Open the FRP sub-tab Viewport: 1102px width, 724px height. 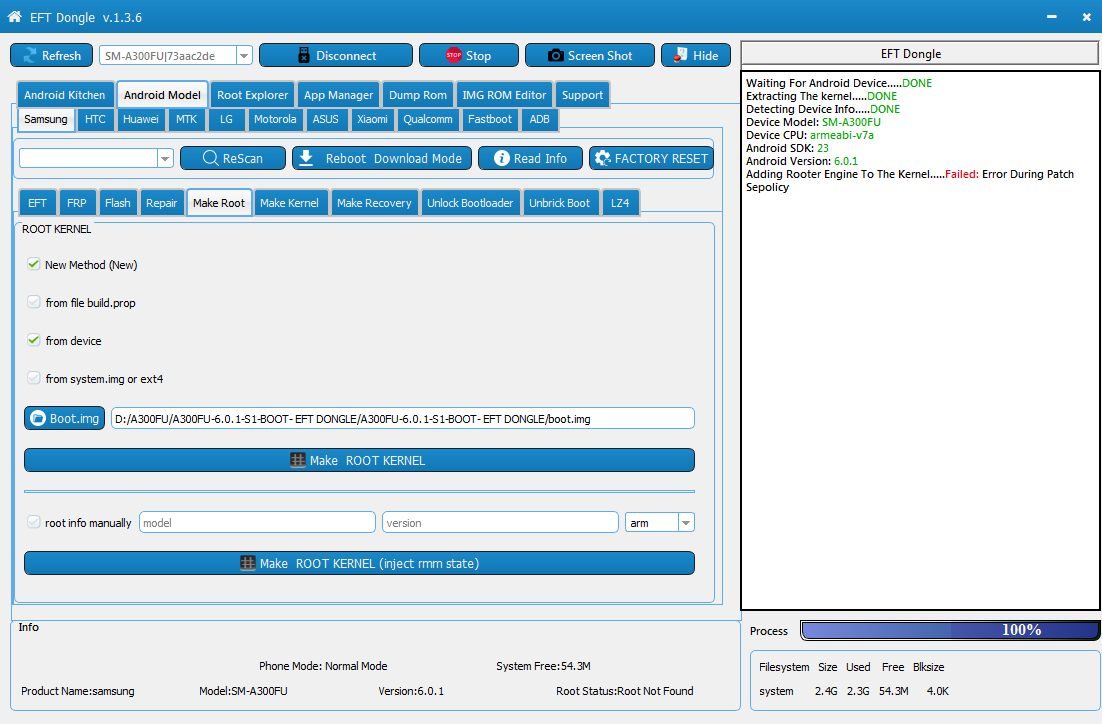[x=77, y=203]
